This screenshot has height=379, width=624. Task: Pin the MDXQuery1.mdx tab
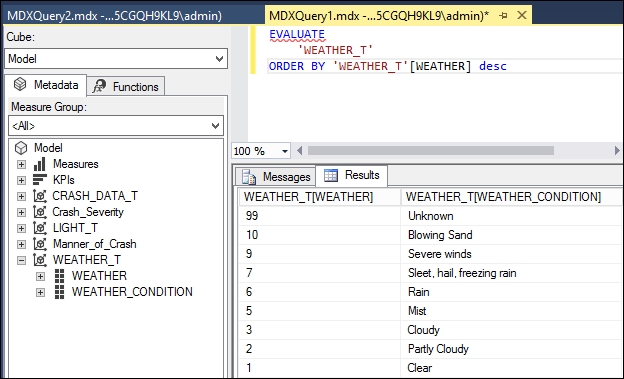tap(503, 16)
